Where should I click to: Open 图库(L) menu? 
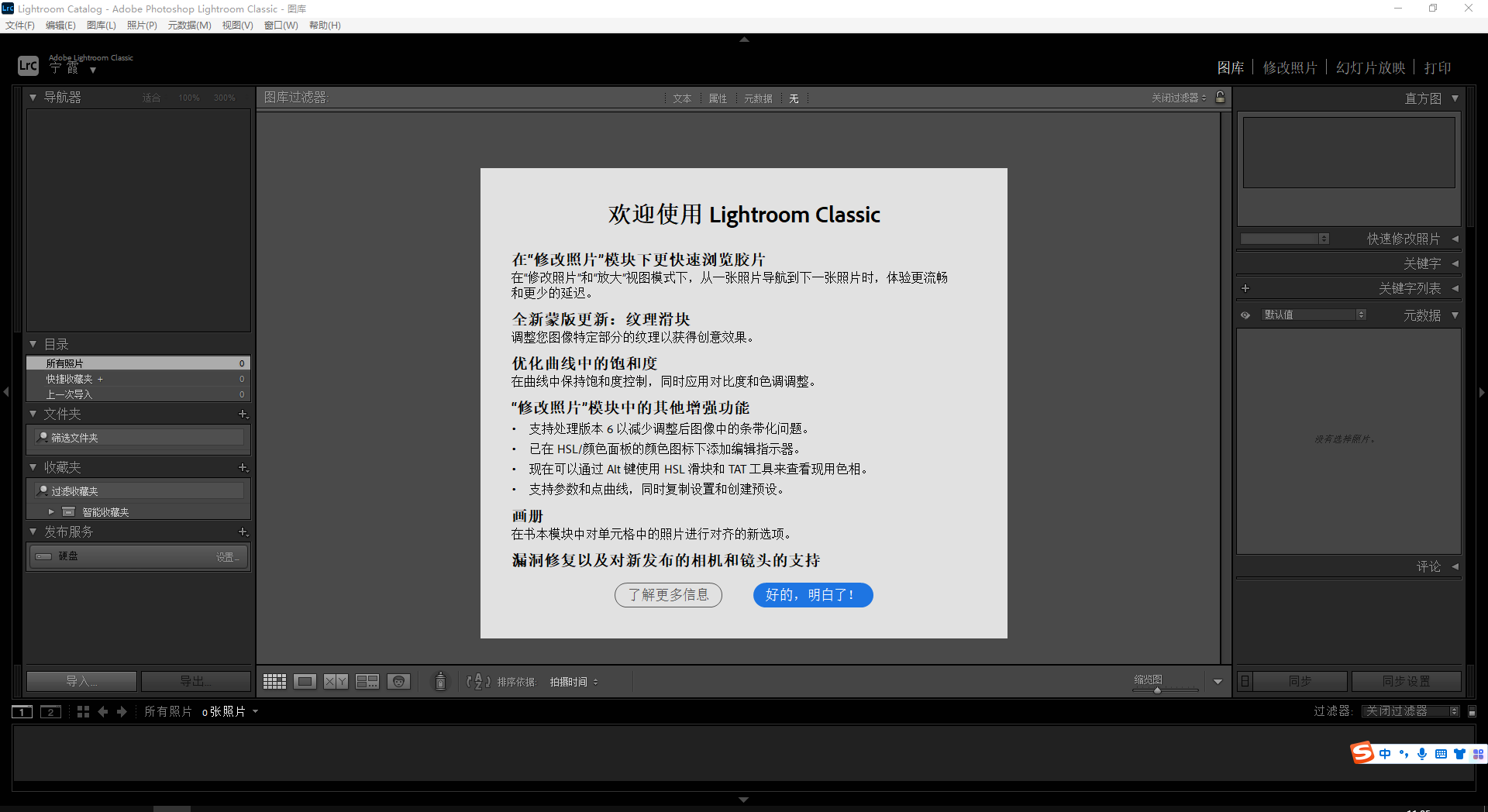point(102,25)
